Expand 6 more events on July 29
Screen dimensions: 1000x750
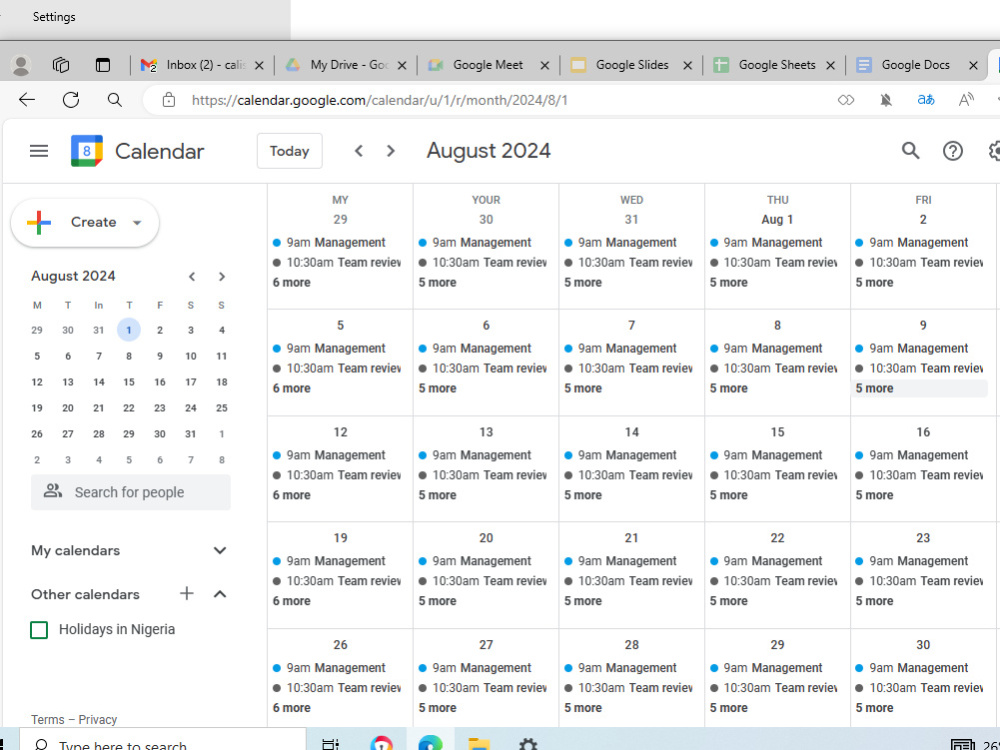pyautogui.click(x=291, y=282)
